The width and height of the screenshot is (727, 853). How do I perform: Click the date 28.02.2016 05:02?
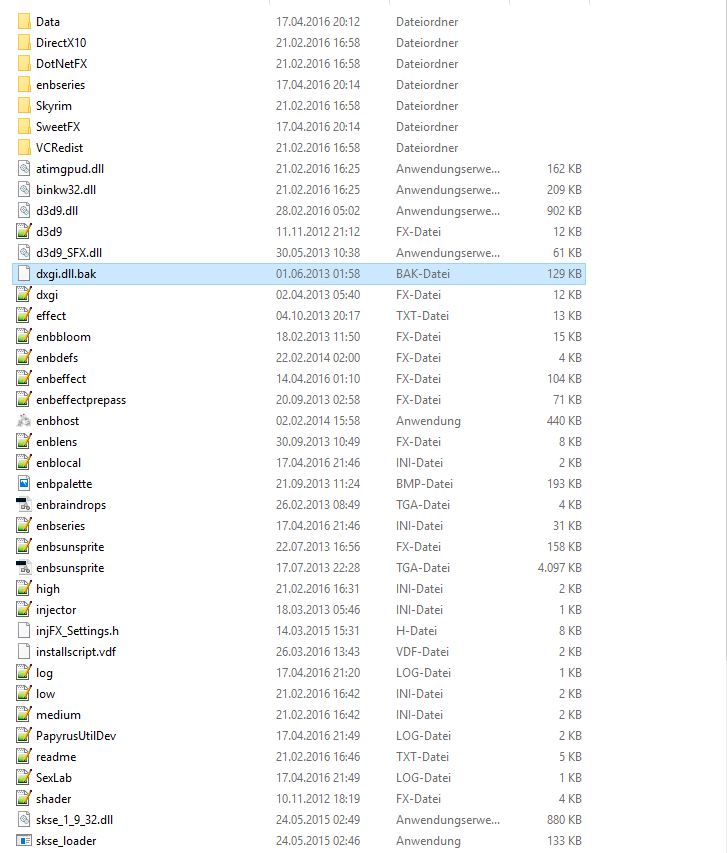click(x=318, y=211)
